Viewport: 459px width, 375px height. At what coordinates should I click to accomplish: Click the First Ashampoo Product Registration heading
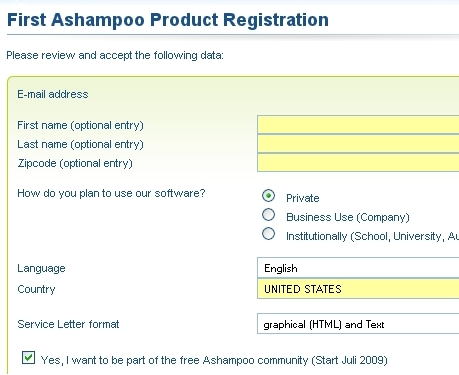(168, 20)
